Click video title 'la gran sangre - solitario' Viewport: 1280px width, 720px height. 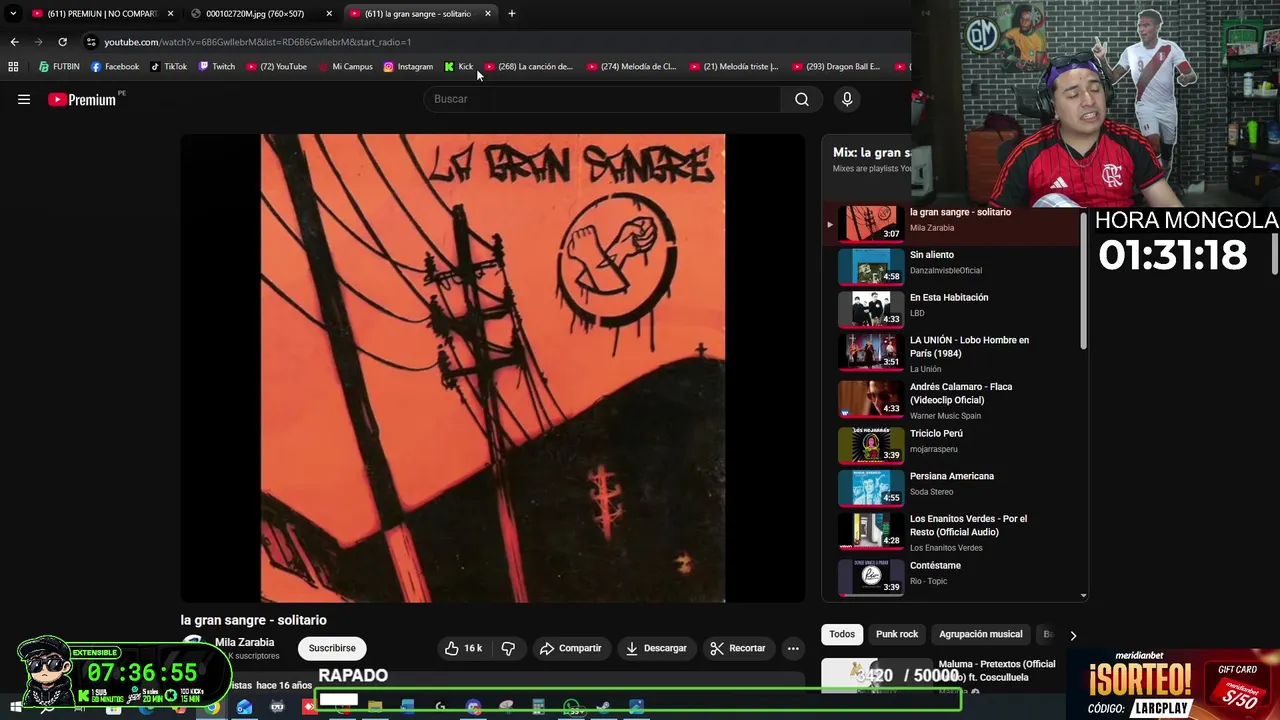(x=253, y=620)
